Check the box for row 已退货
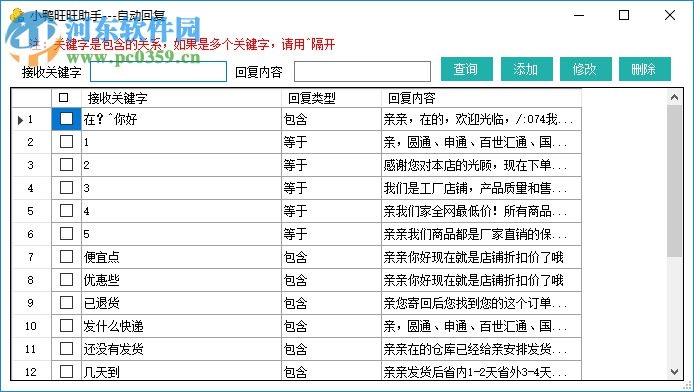Image resolution: width=694 pixels, height=392 pixels. (66, 303)
